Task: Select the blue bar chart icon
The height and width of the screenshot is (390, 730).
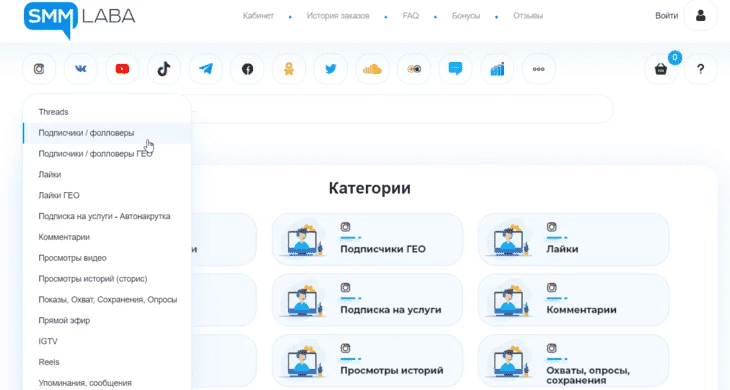Action: pyautogui.click(x=497, y=69)
